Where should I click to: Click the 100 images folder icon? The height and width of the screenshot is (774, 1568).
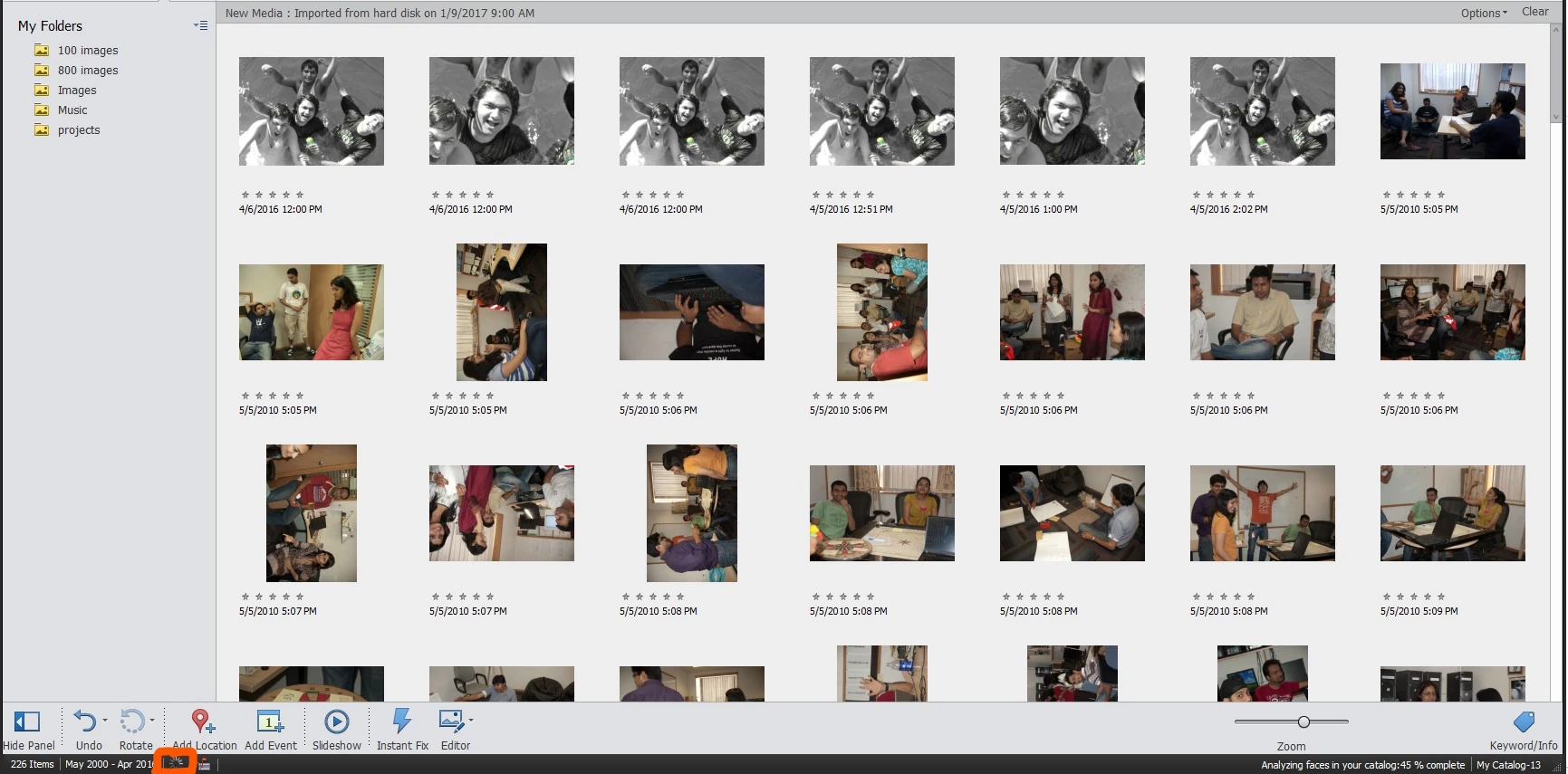(x=42, y=50)
